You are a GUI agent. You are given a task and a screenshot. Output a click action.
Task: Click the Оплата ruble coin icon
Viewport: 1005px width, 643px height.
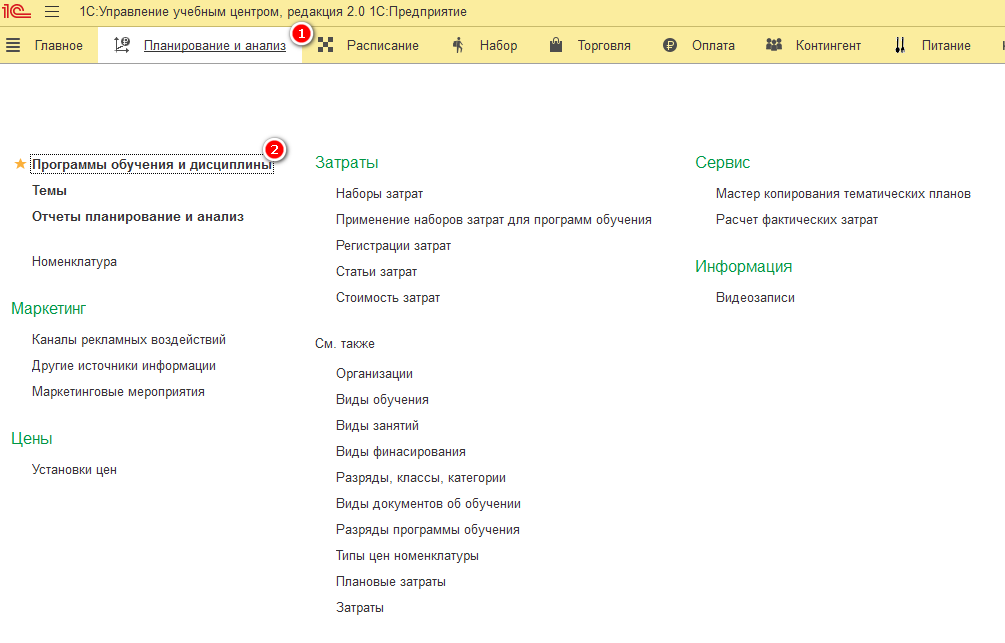[x=670, y=45]
